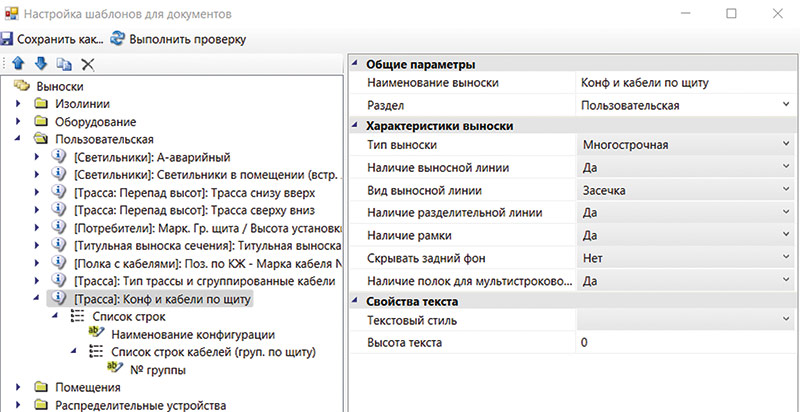800x412 pixels.
Task: Collapse the Общие параметры section
Action: coord(357,64)
